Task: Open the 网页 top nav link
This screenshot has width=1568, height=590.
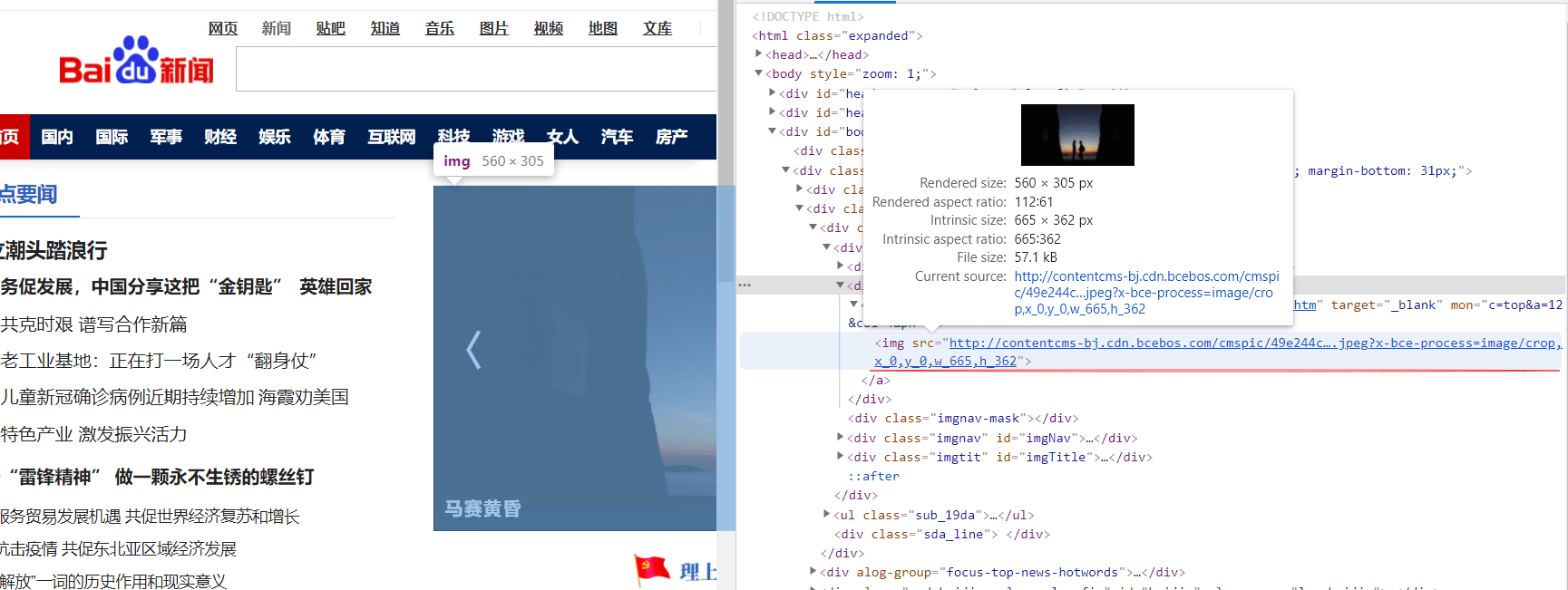Action: click(222, 28)
